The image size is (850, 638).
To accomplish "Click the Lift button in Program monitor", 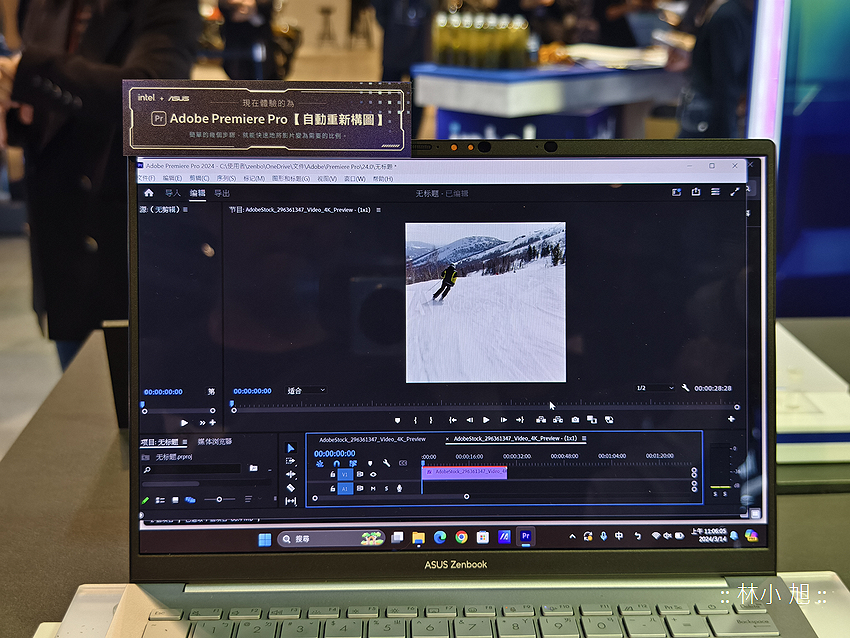I will [x=541, y=420].
